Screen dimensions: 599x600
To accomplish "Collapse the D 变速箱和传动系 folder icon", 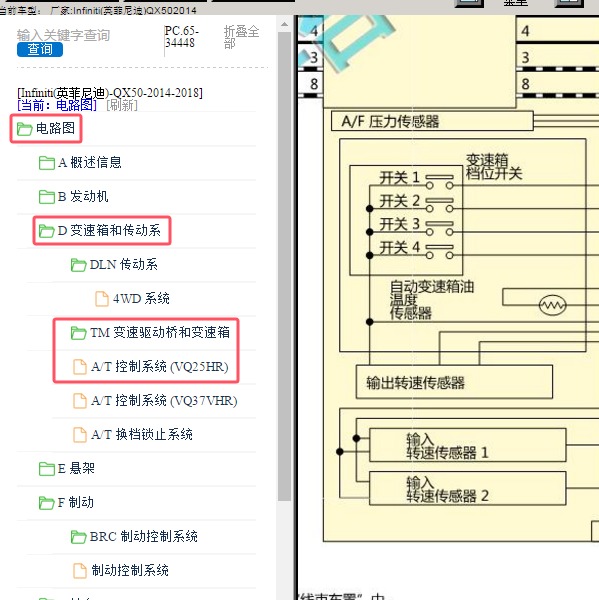I will coord(47,231).
